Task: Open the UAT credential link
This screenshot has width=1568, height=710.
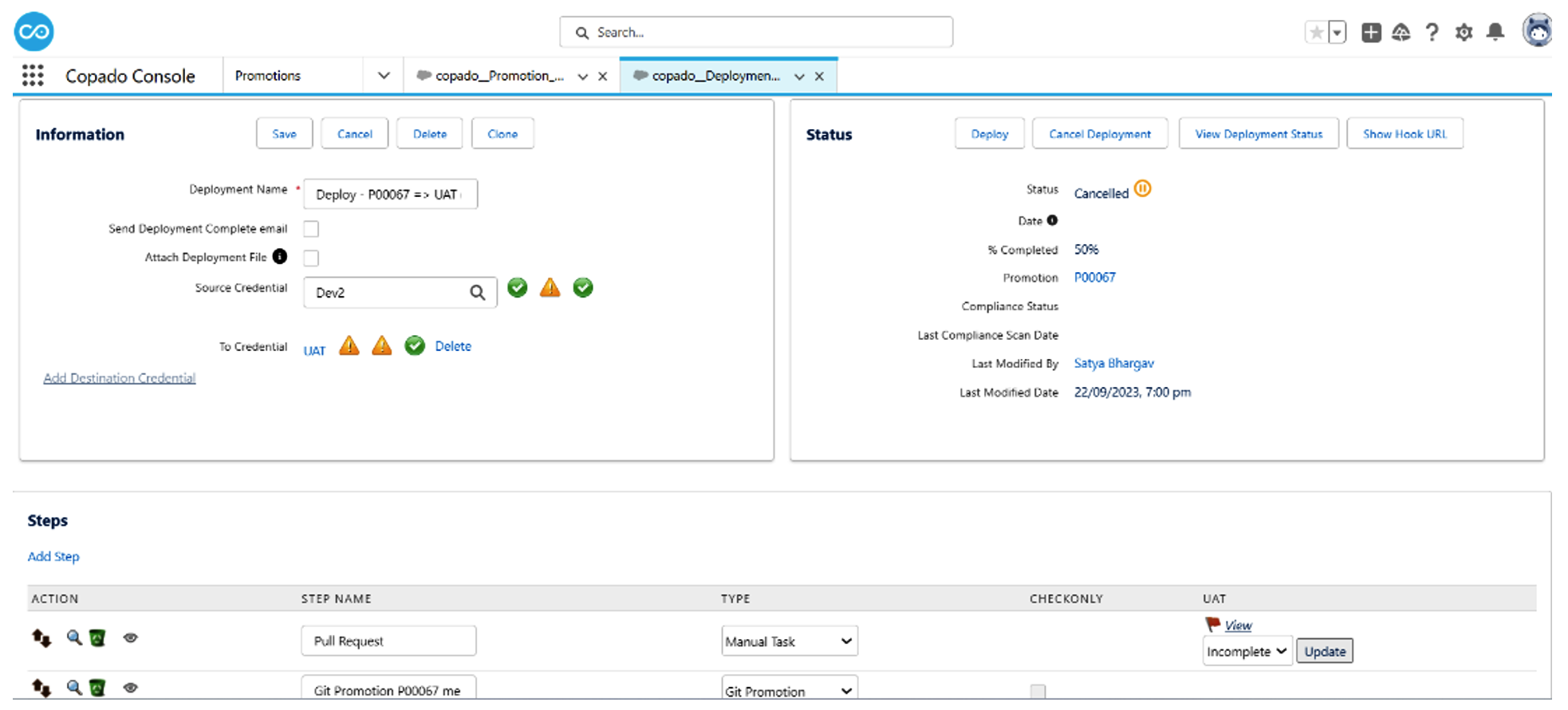Action: [x=314, y=350]
